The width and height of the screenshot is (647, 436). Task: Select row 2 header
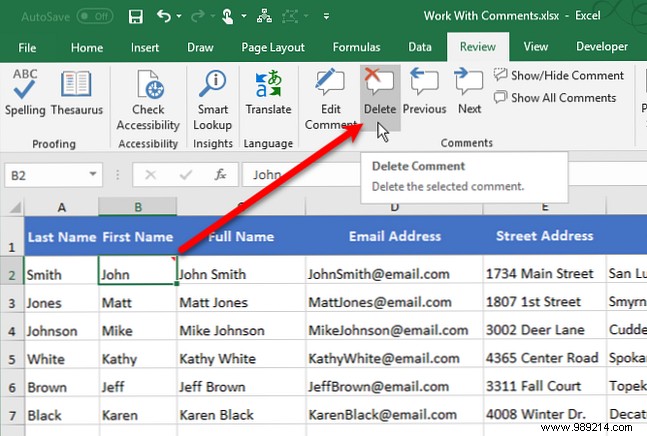(12, 275)
